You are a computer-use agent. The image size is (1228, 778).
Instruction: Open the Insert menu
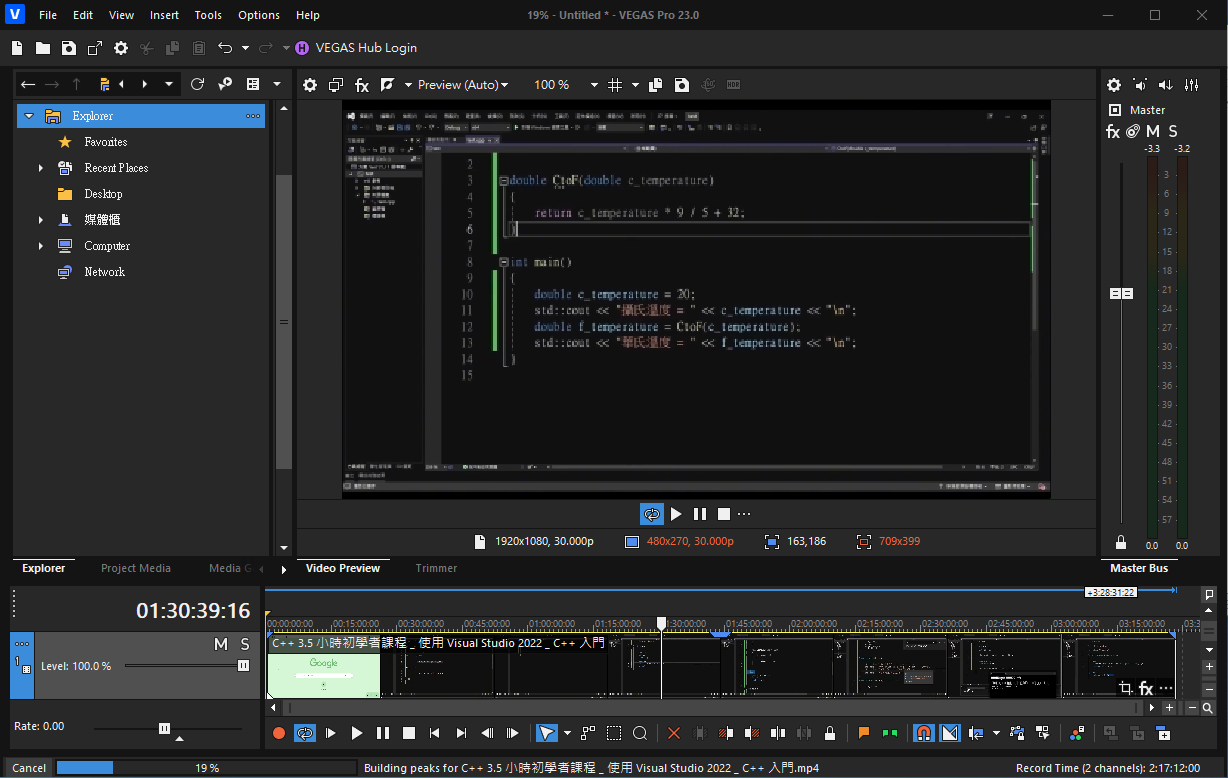pos(164,15)
